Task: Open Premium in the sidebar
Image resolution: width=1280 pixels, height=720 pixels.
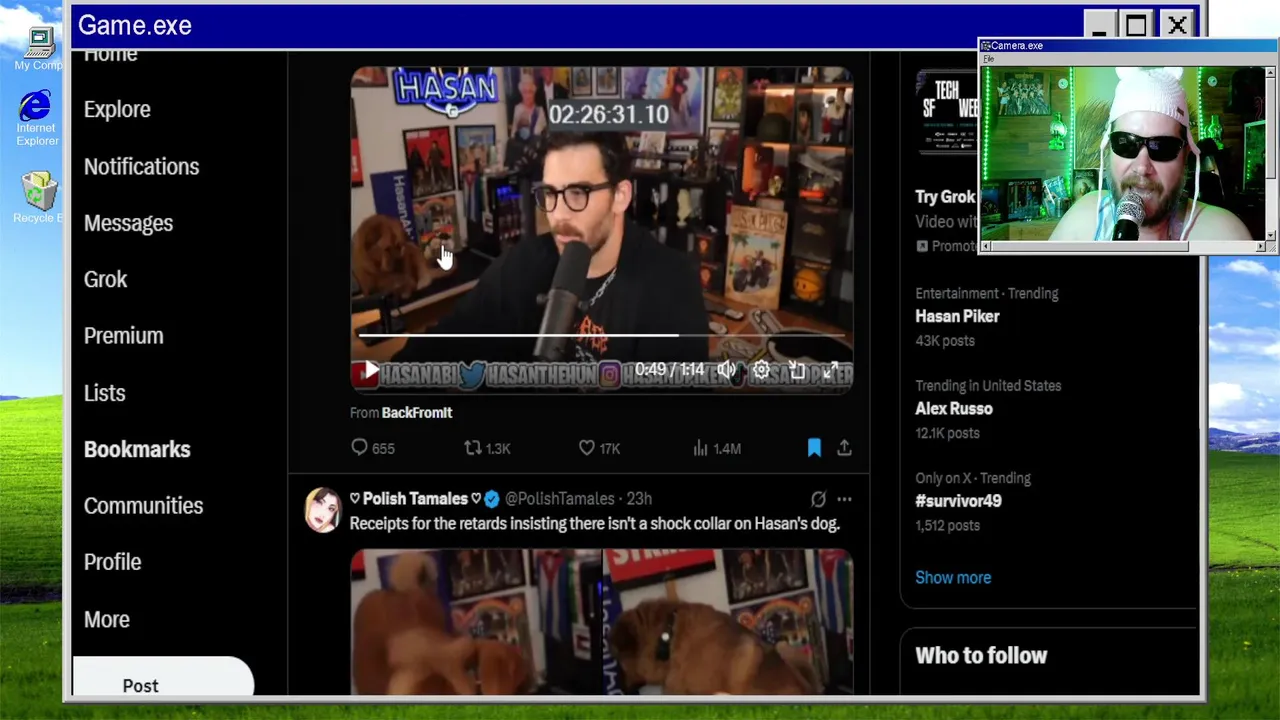Action: point(123,336)
